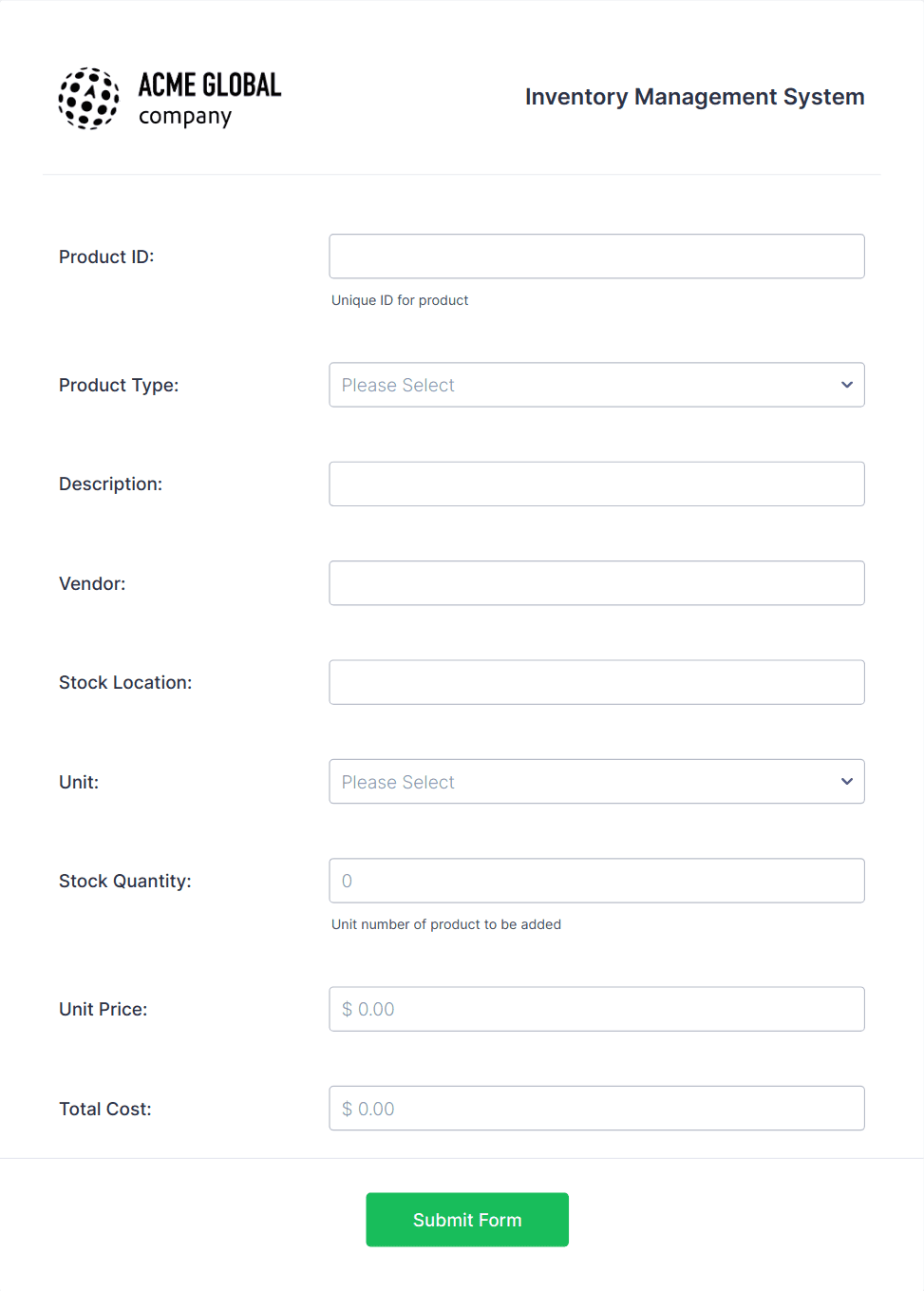Screen dimensions: 924x1291
Task: Click the Unit number of product hint text
Action: click(x=446, y=924)
